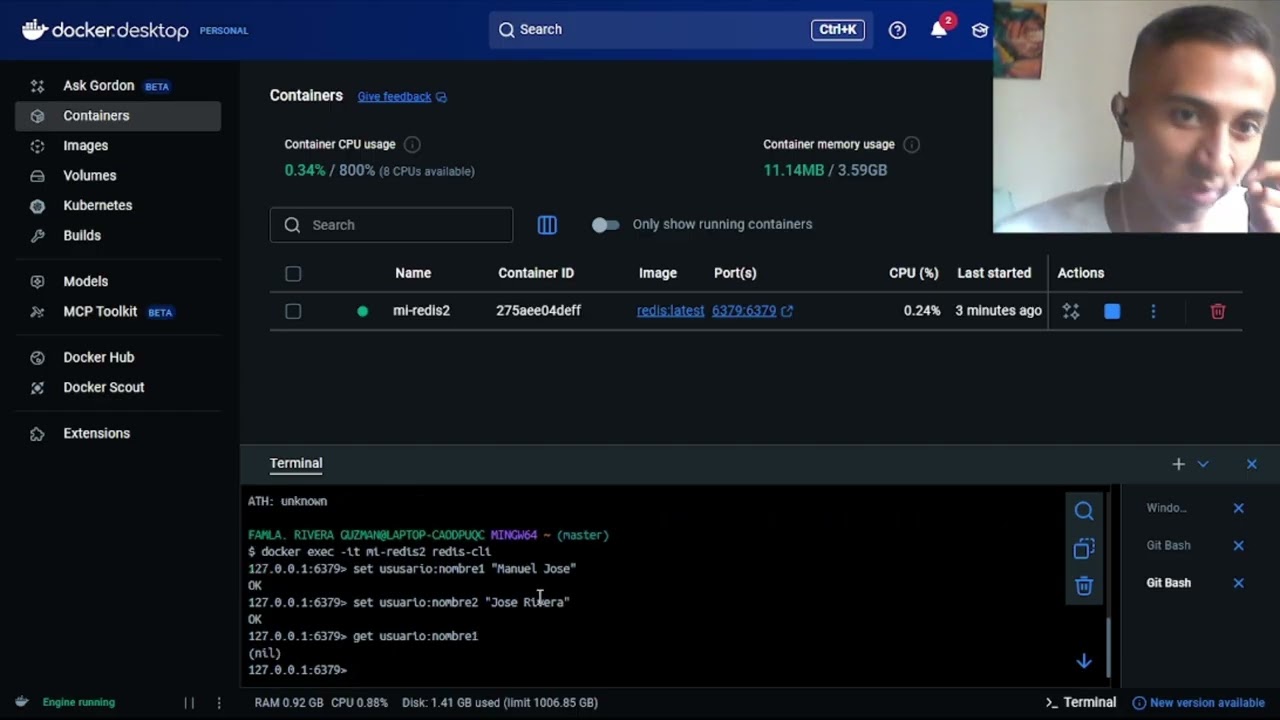Viewport: 1280px width, 720px height.
Task: Open Models in sidebar
Action: 118,282
